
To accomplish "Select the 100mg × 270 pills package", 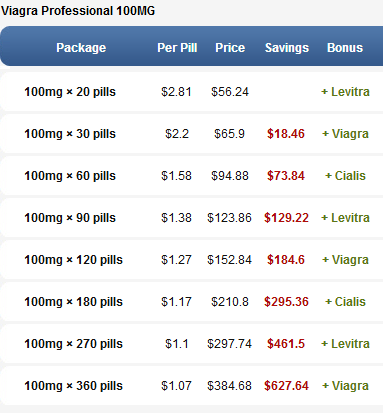I will [x=192, y=344].
